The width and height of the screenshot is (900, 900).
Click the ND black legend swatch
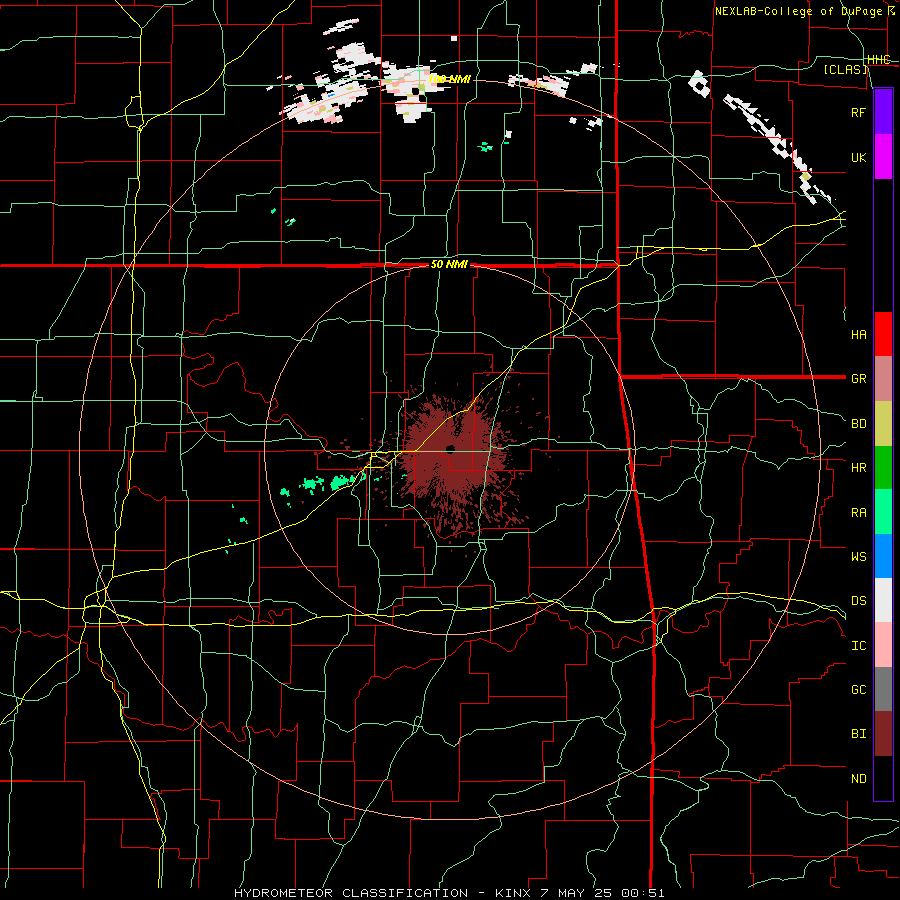(x=883, y=778)
